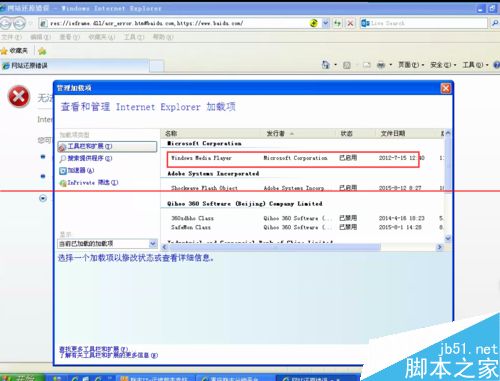The image size is (500, 381).
Task: Open the 收藏夹(A) menu
Action: point(101,37)
